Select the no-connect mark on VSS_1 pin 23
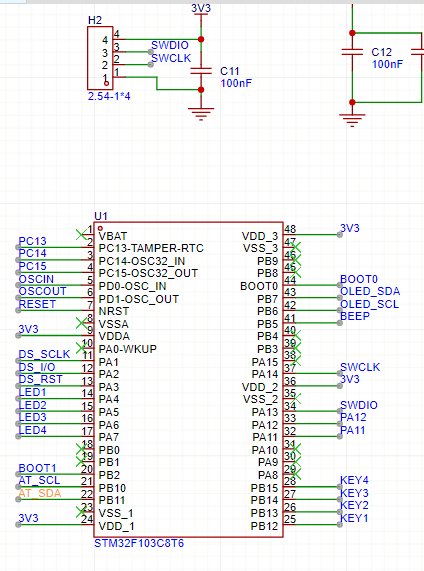The height and width of the screenshot is (571, 424). pyautogui.click(x=81, y=512)
